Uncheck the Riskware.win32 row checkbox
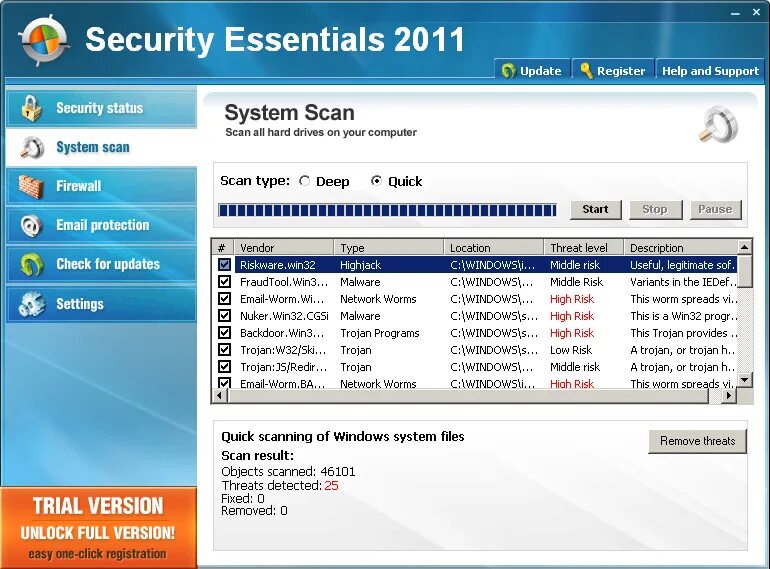 tap(224, 265)
